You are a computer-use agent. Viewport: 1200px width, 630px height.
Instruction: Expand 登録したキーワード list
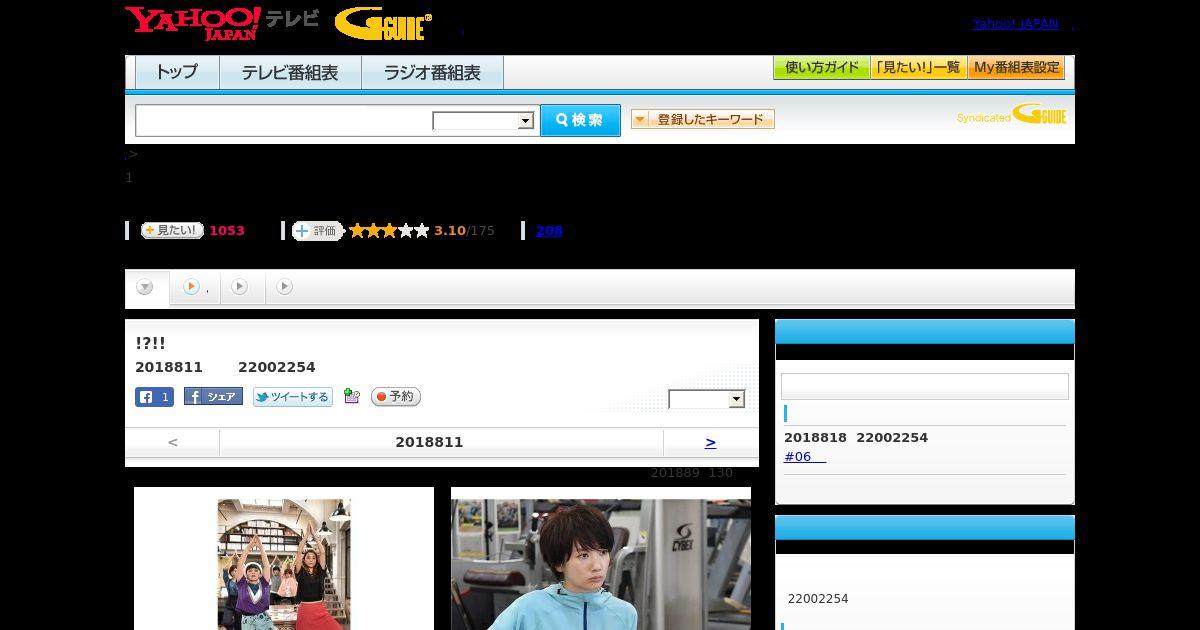(703, 119)
